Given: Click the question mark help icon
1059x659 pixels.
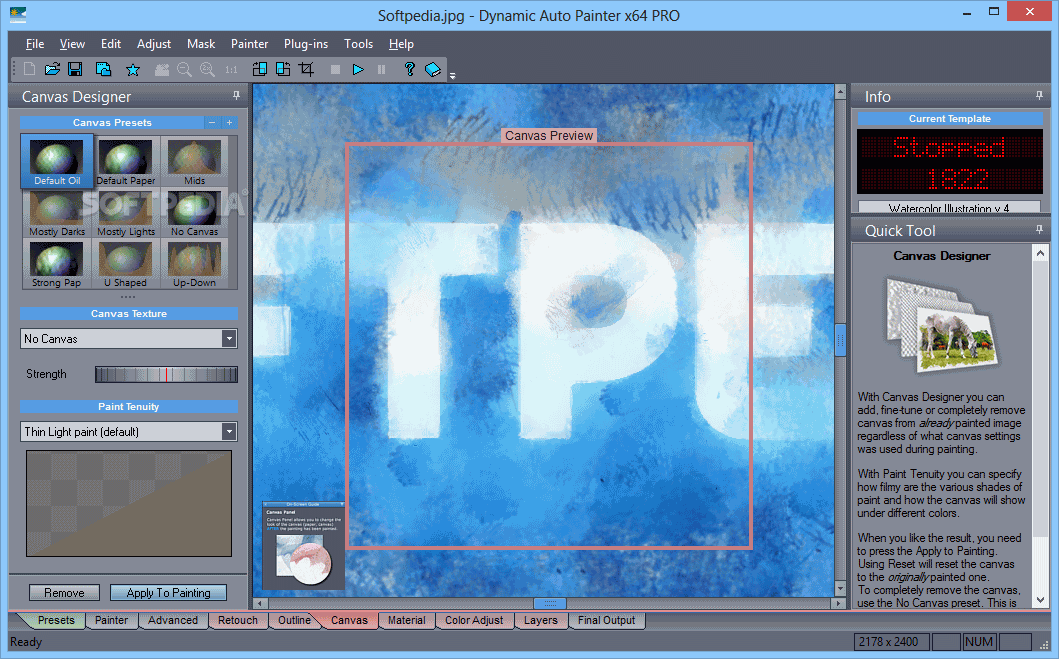Looking at the screenshot, I should coord(409,69).
